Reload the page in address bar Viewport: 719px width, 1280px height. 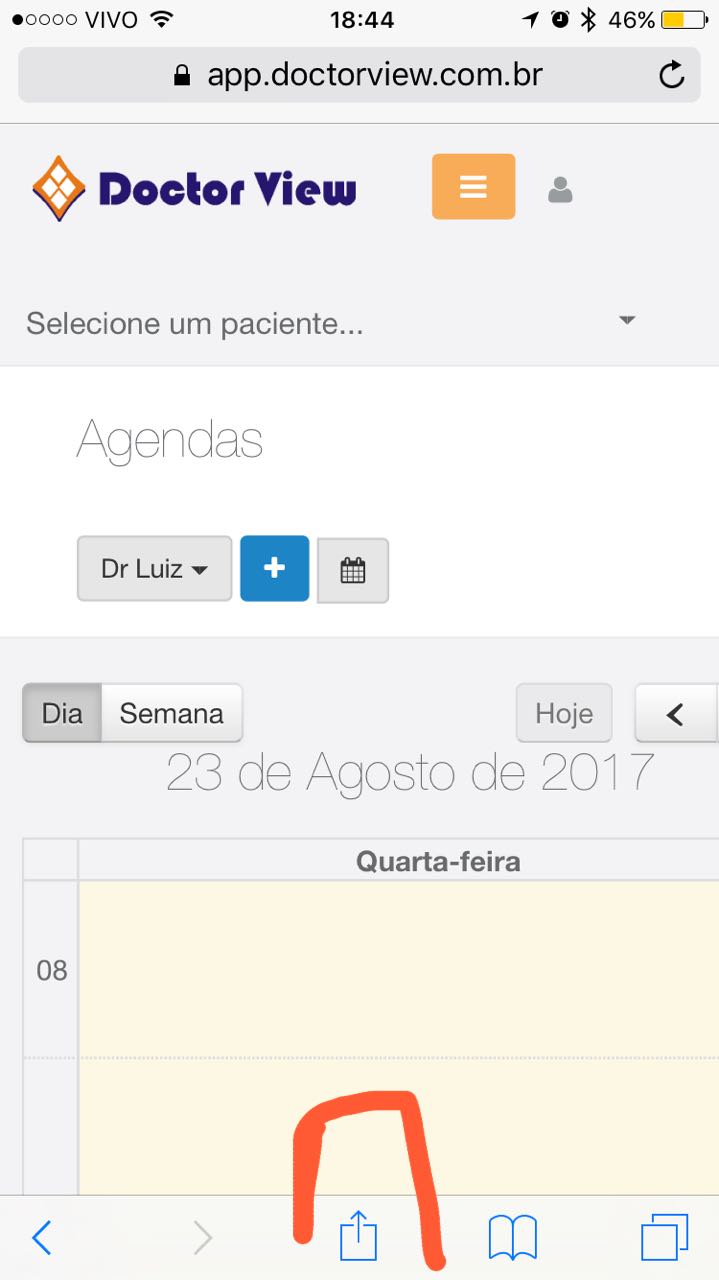click(672, 75)
